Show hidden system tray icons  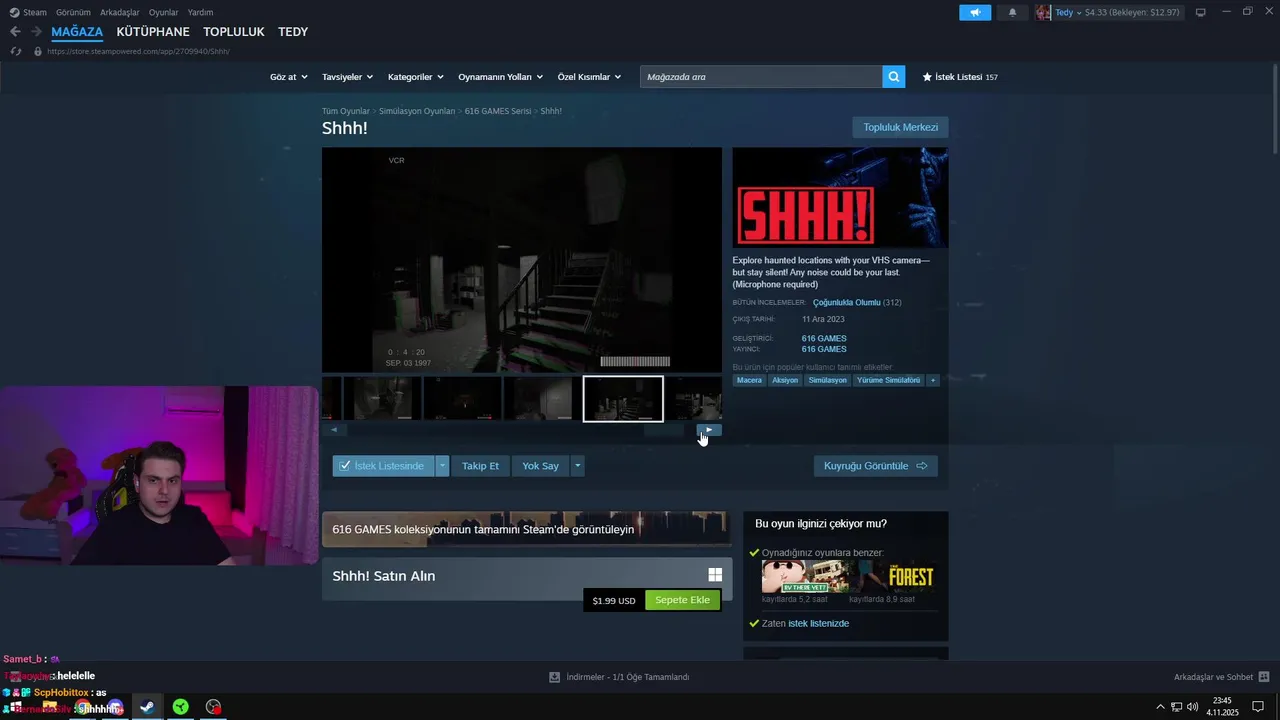coord(1160,707)
